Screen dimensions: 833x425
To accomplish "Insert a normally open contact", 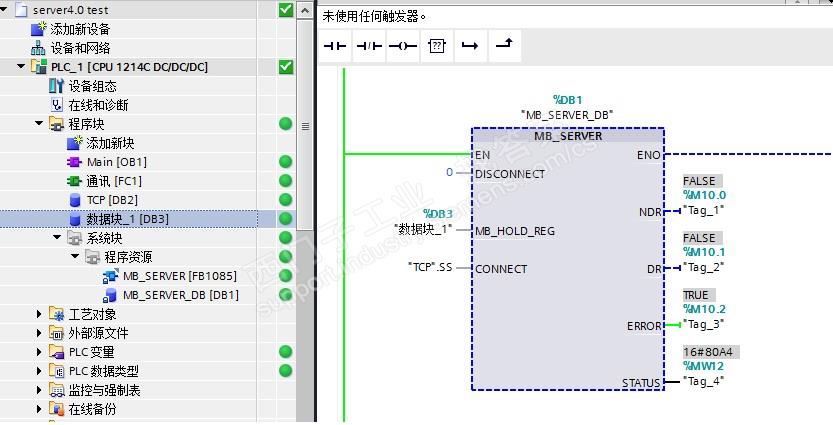I will (335, 46).
